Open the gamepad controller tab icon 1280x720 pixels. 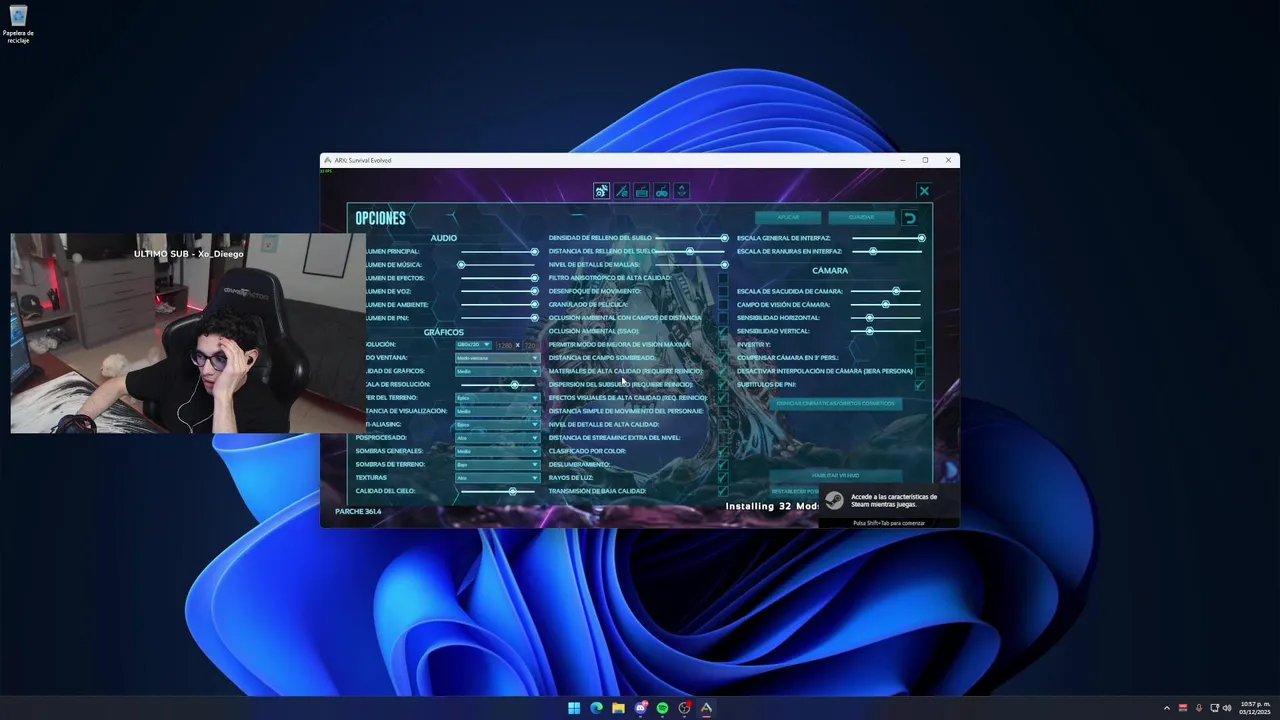pyautogui.click(x=661, y=190)
